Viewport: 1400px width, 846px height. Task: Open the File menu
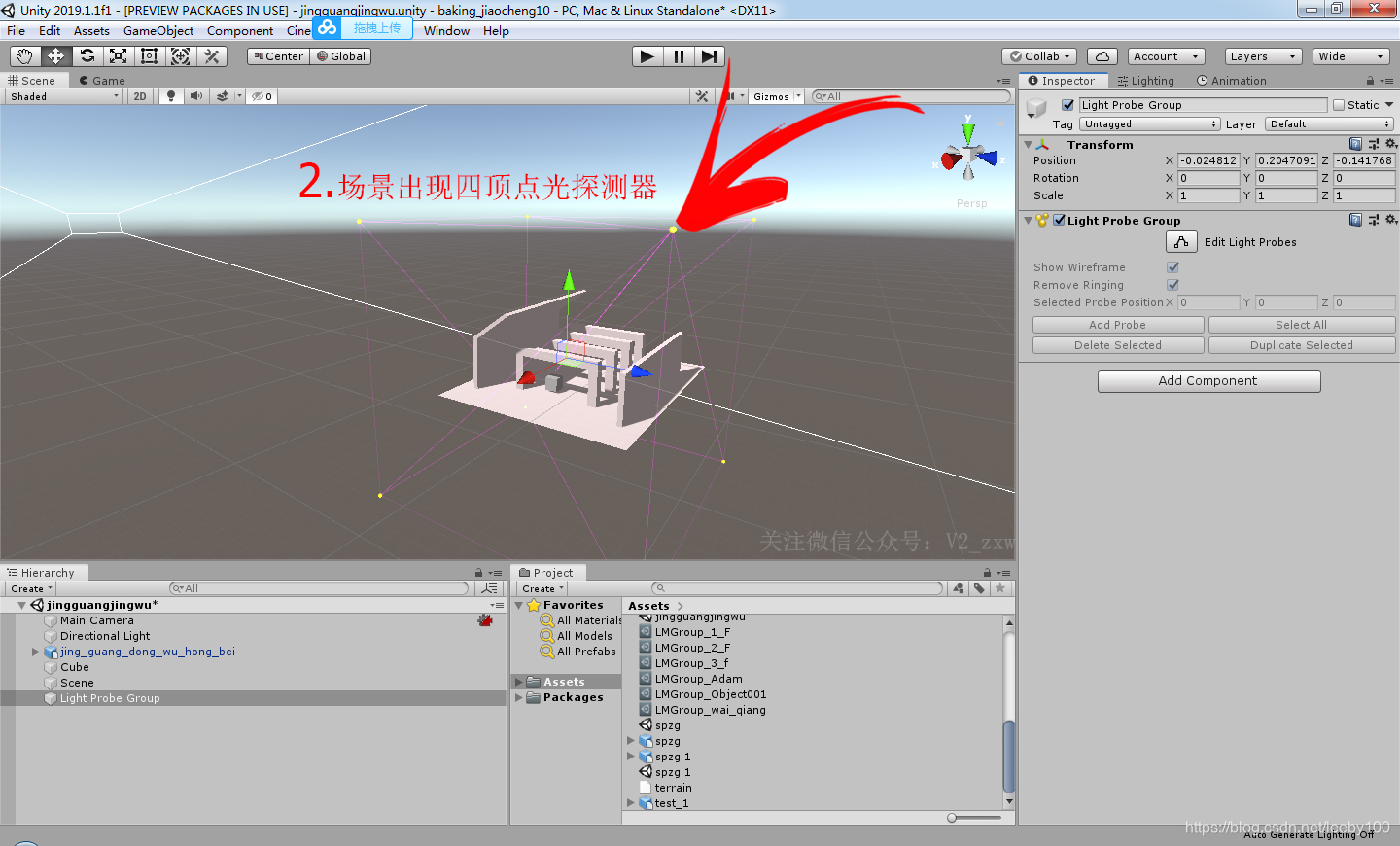click(x=17, y=31)
